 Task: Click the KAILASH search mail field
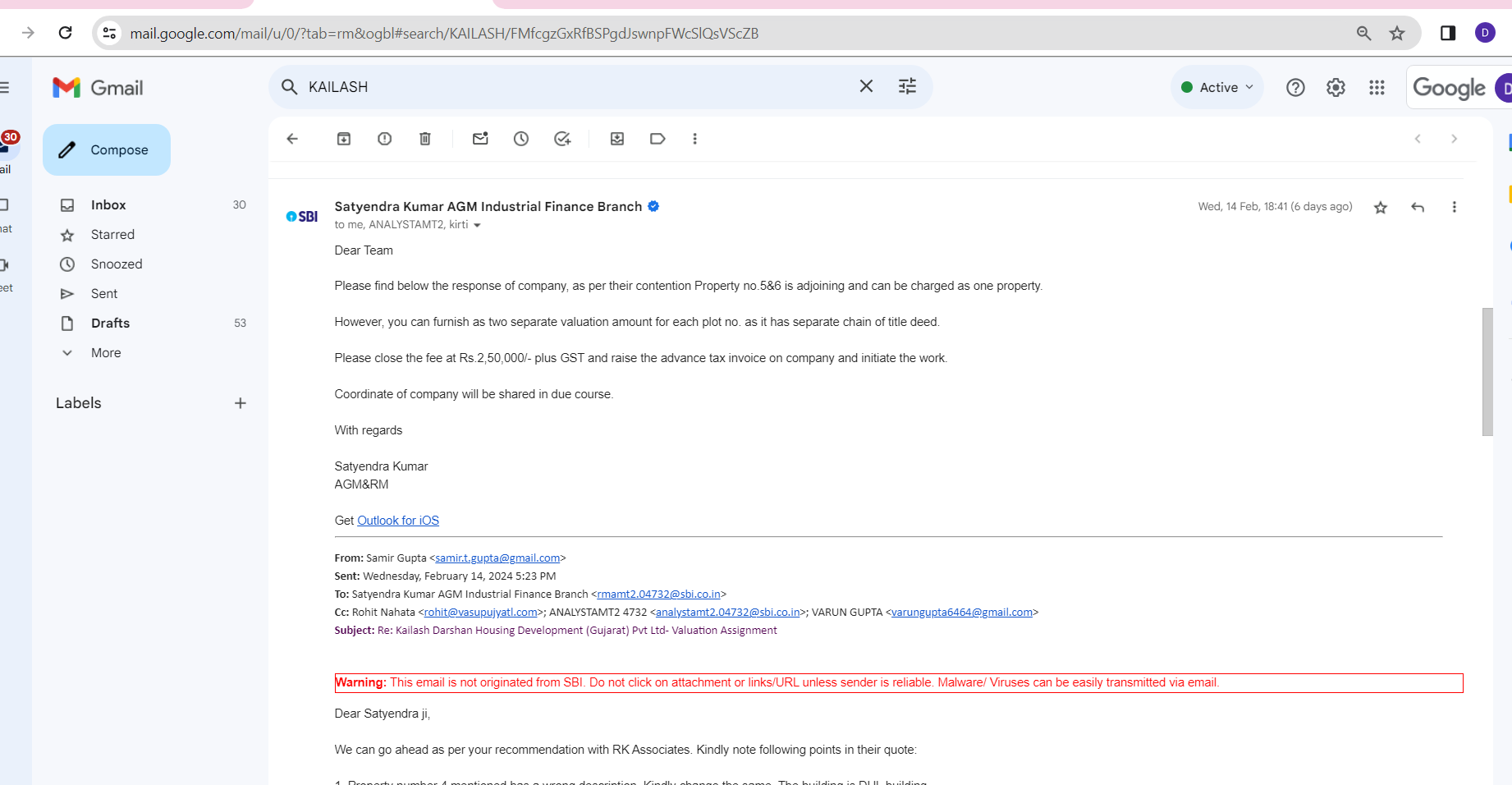575,87
